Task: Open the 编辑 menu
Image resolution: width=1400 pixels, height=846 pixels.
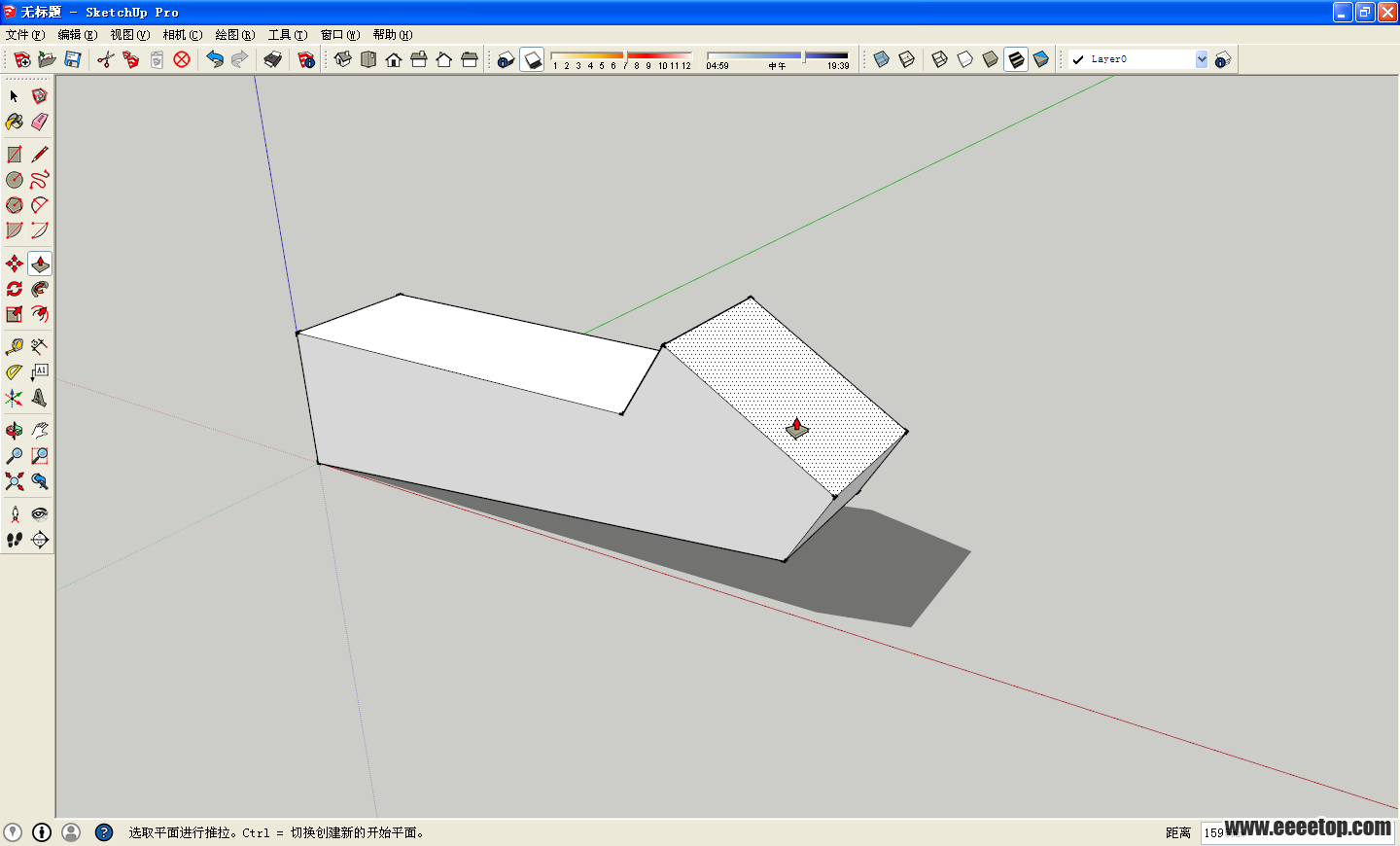Action: [78, 35]
